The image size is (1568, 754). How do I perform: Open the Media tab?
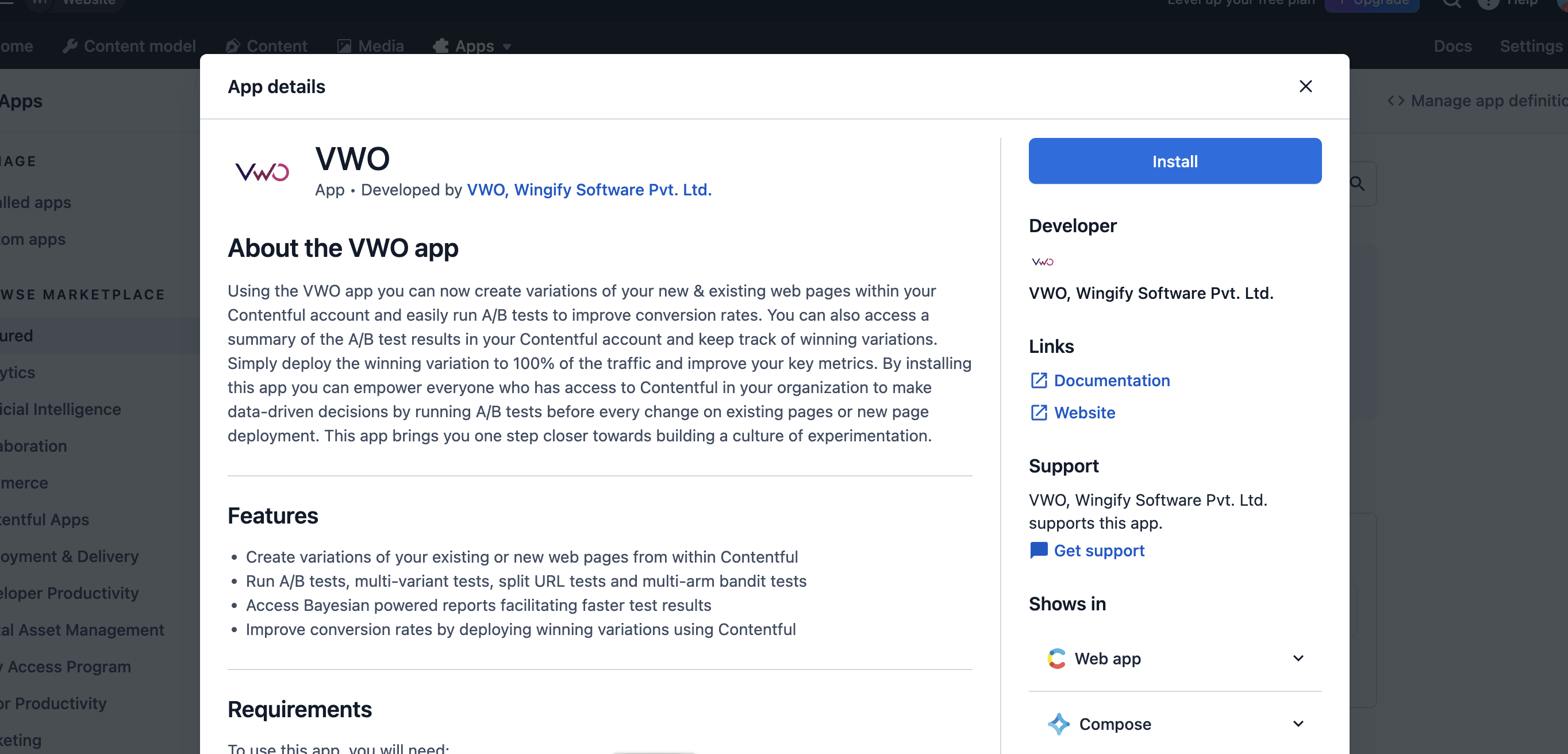point(370,46)
